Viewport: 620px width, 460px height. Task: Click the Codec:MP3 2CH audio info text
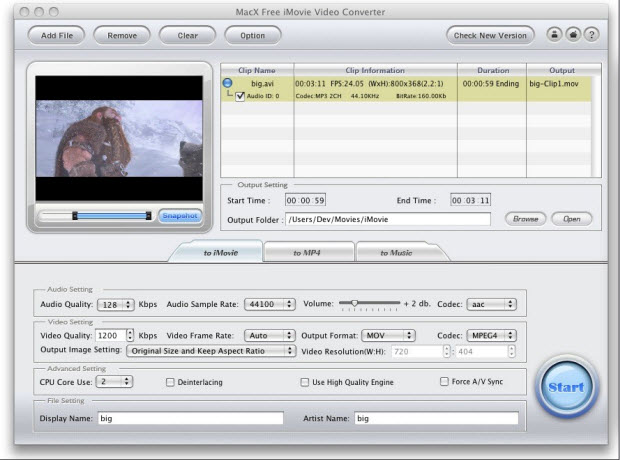tap(318, 96)
